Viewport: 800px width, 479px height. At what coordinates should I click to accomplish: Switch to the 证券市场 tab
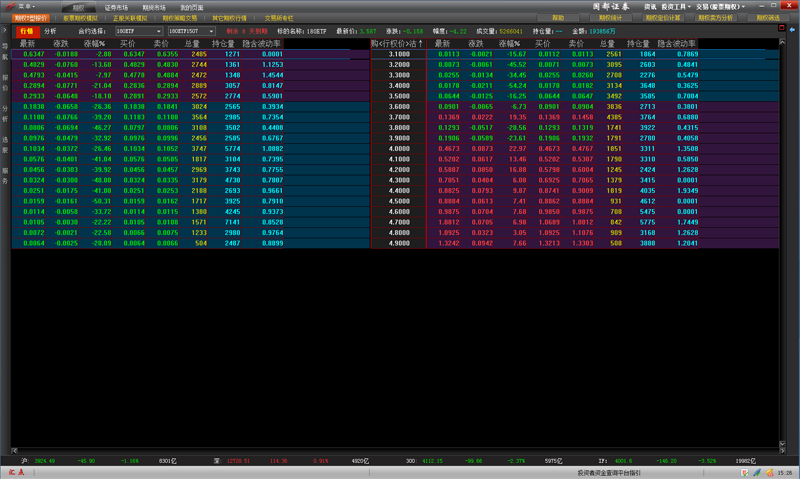click(117, 6)
